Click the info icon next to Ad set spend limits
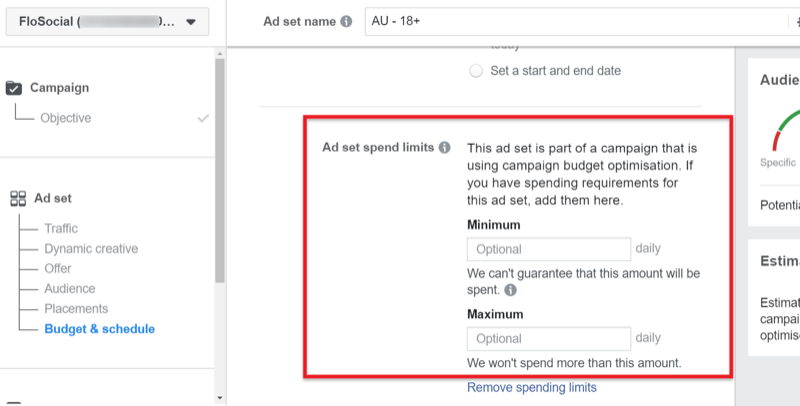 point(445,147)
